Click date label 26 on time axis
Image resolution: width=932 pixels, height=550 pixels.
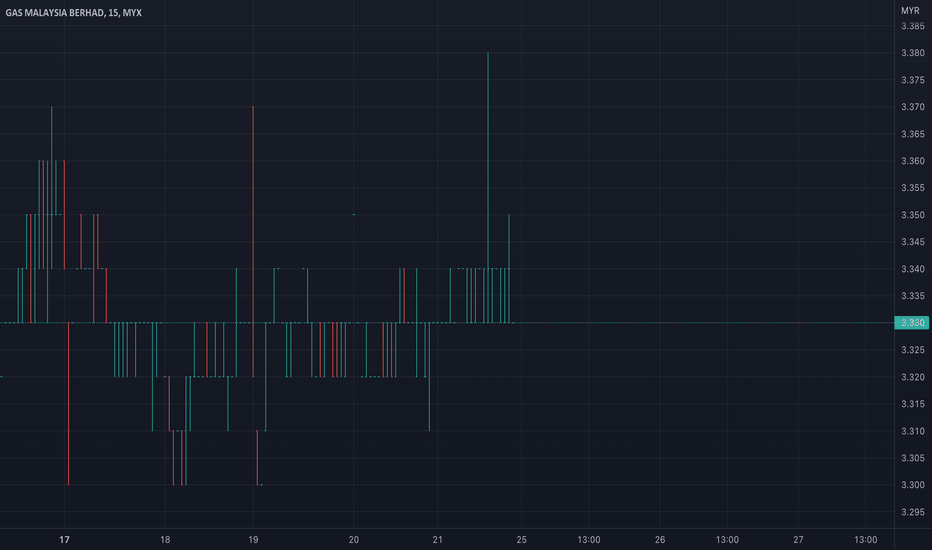(x=660, y=540)
